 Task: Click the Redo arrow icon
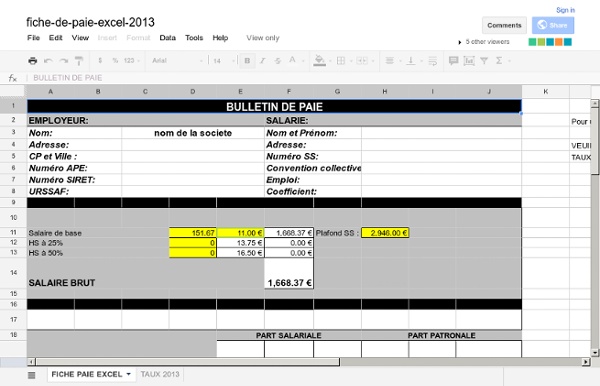64,60
